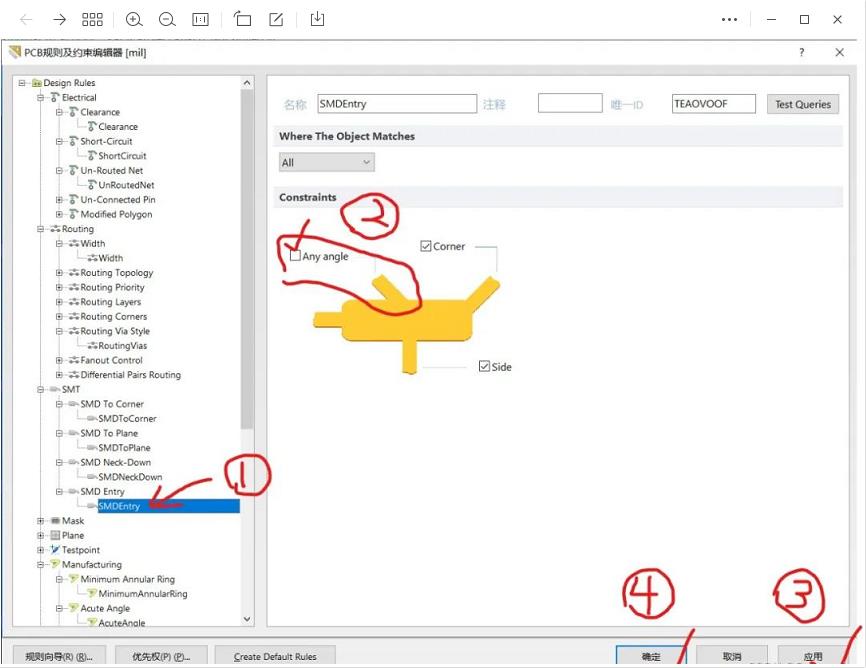Click the edit image pencil icon

(x=277, y=19)
